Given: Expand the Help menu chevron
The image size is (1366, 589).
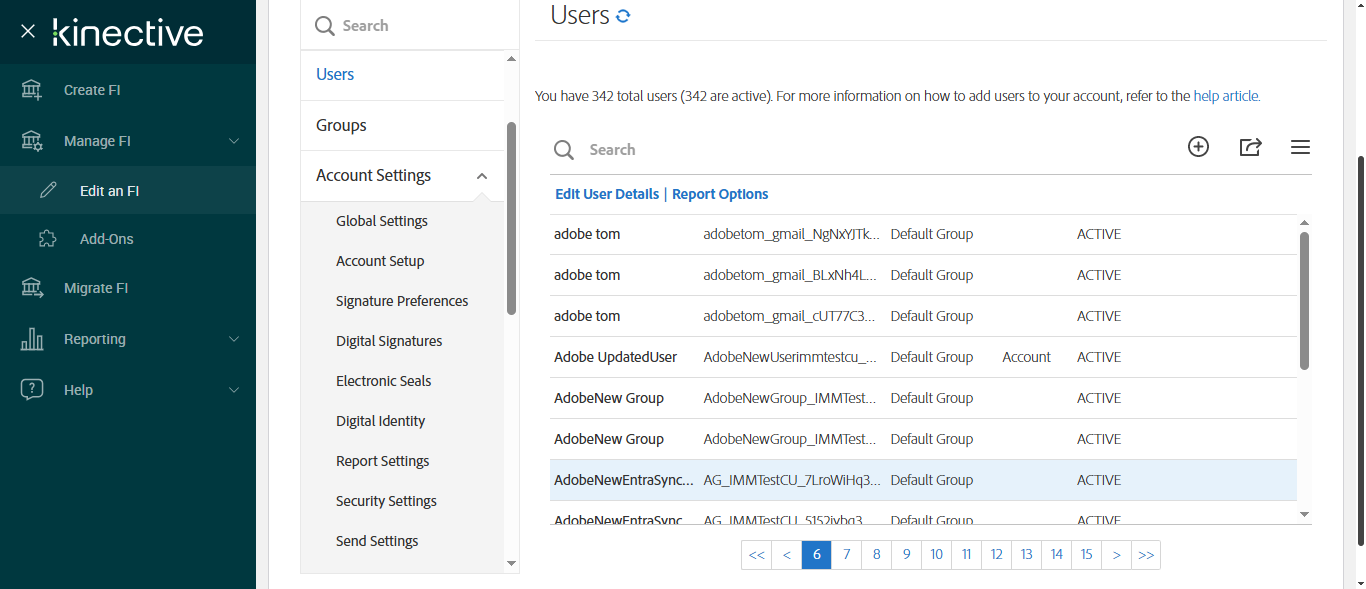Looking at the screenshot, I should (234, 390).
